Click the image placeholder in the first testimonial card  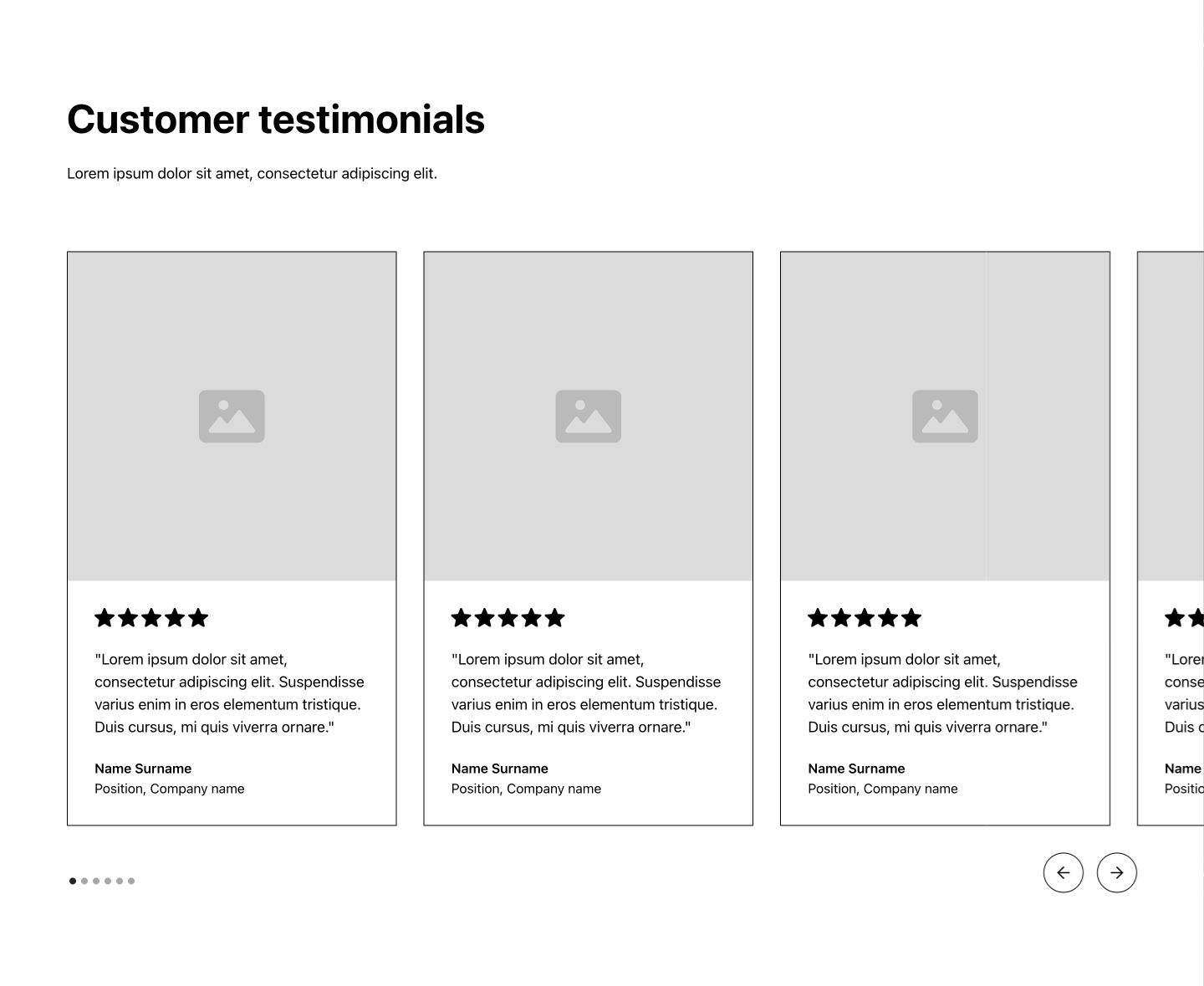click(232, 416)
